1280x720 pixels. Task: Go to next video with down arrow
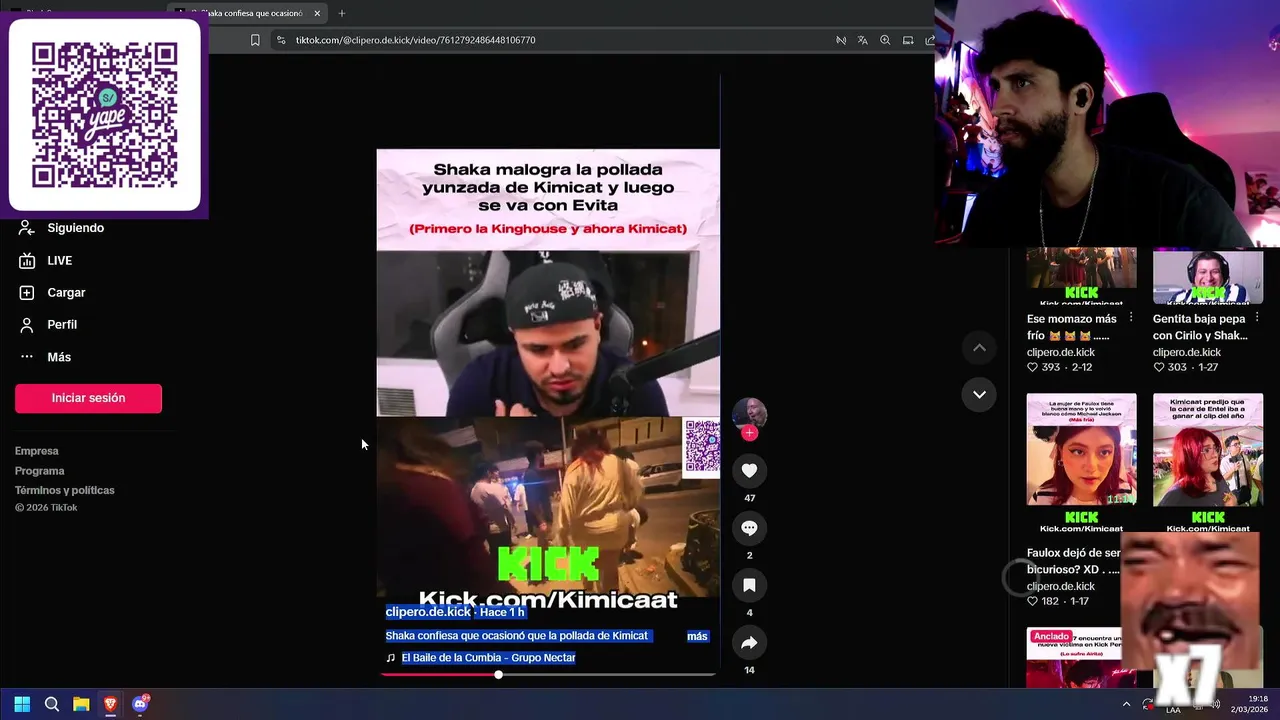pyautogui.click(x=979, y=394)
